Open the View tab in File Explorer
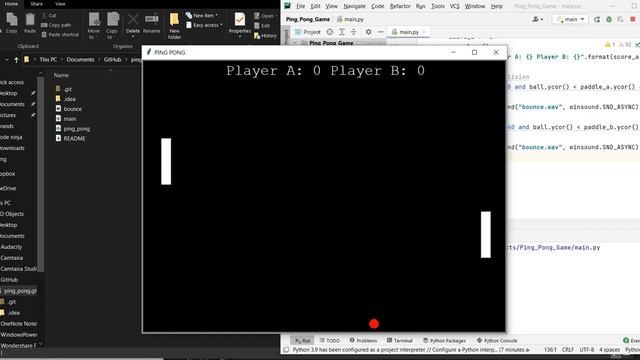This screenshot has width=640, height=360. 60,4
